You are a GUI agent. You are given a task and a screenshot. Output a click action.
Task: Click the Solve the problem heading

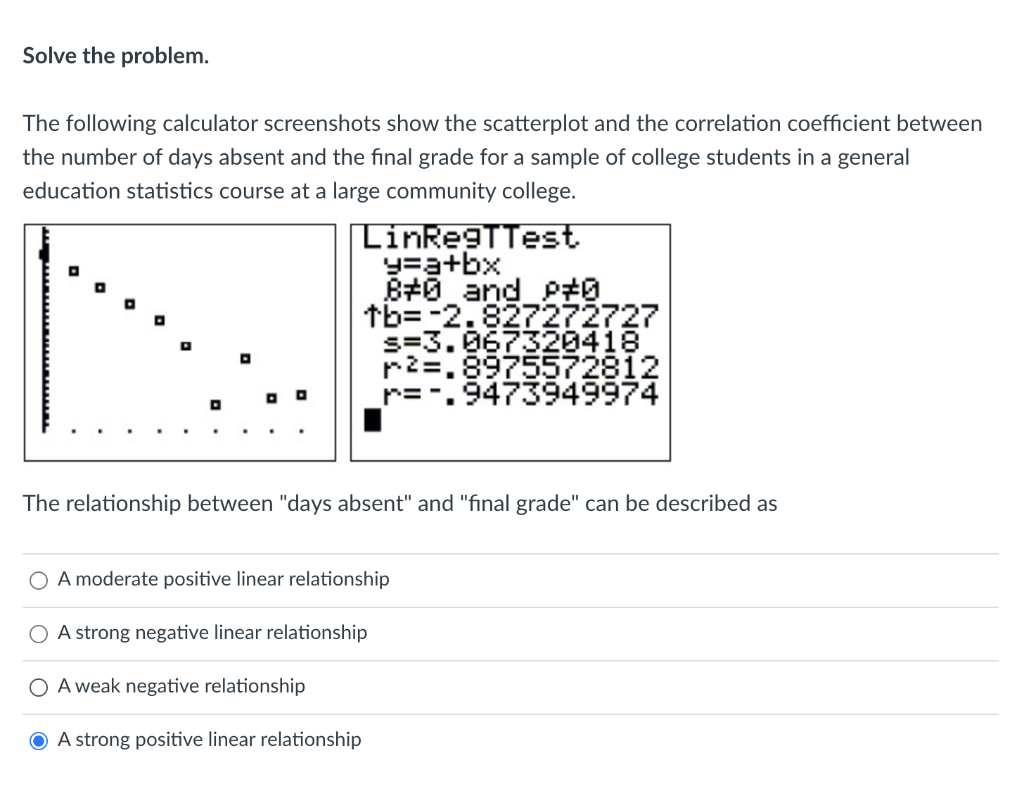point(115,56)
